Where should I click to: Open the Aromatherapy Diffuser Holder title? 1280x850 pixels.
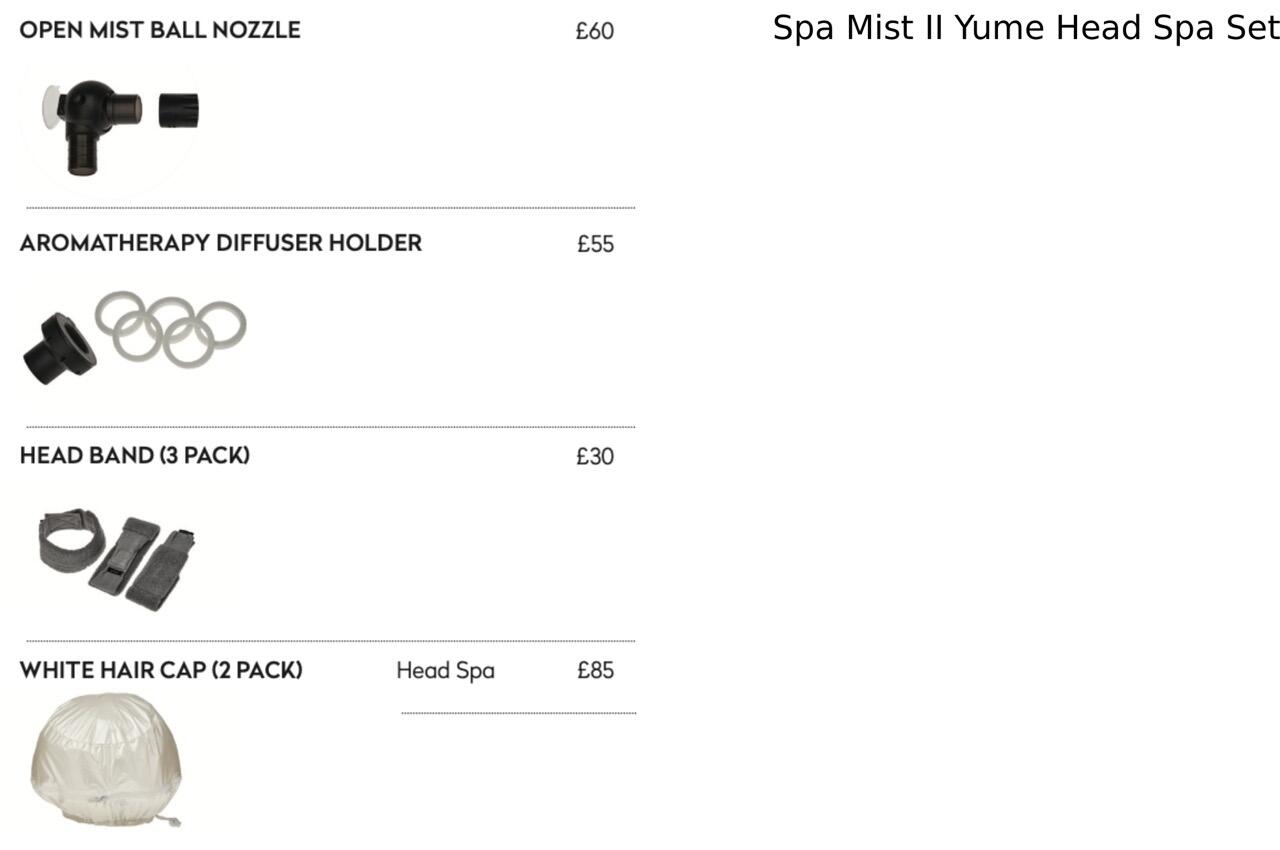click(x=220, y=243)
